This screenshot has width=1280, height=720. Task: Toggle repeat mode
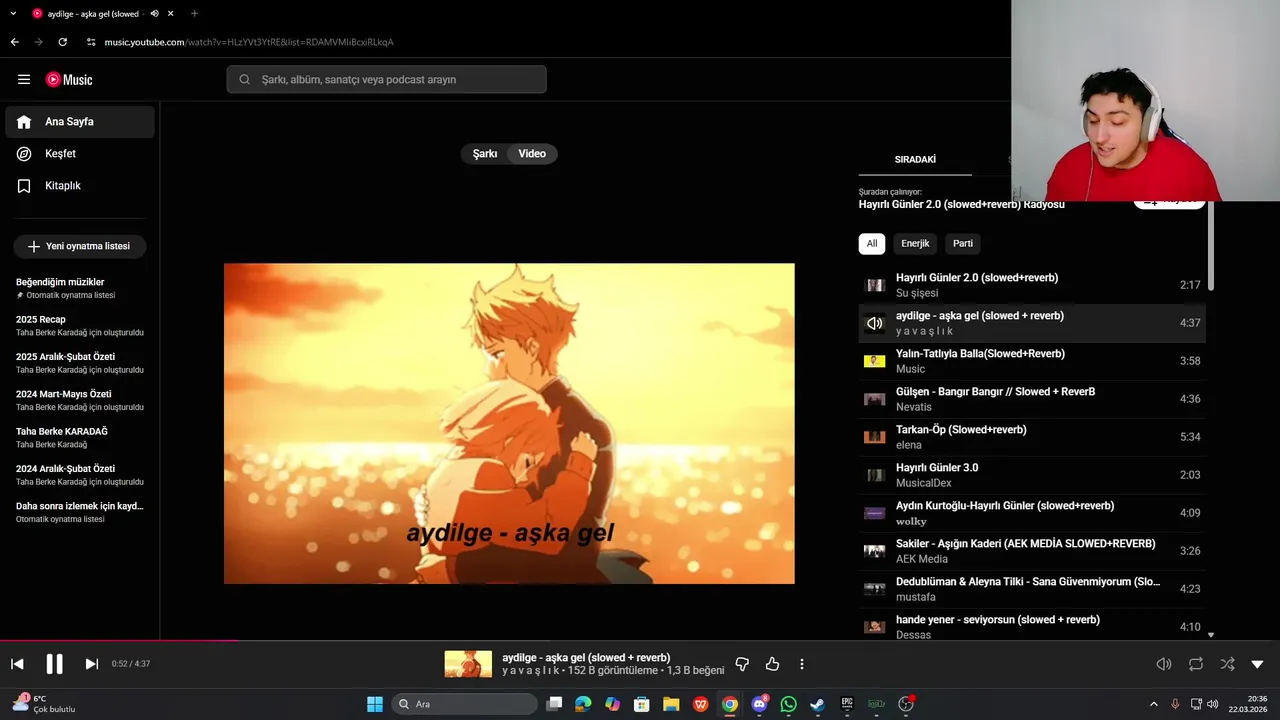tap(1196, 664)
